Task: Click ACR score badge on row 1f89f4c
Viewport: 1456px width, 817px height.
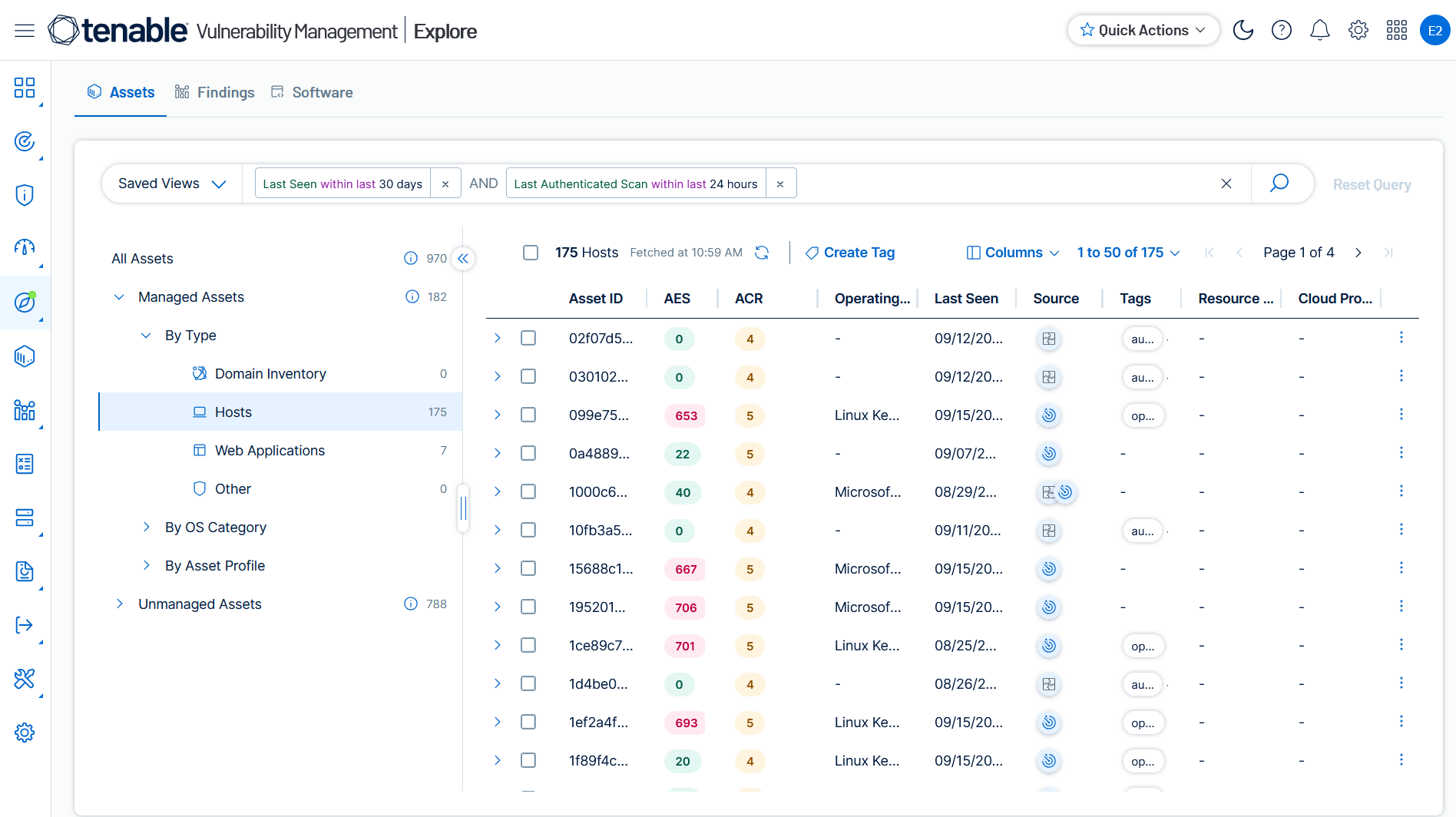Action: pyautogui.click(x=750, y=761)
